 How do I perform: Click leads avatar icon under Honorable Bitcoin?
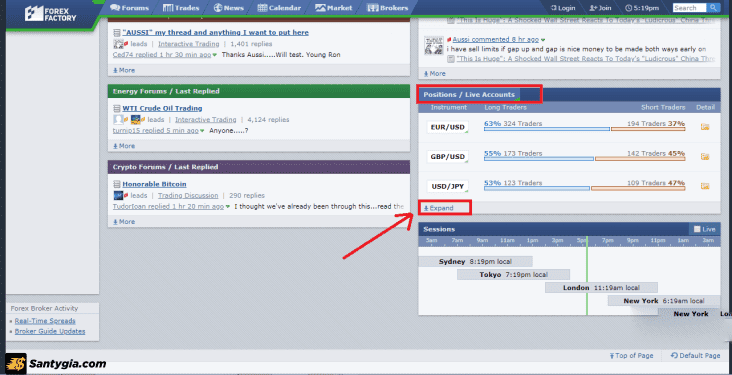click(x=118, y=195)
